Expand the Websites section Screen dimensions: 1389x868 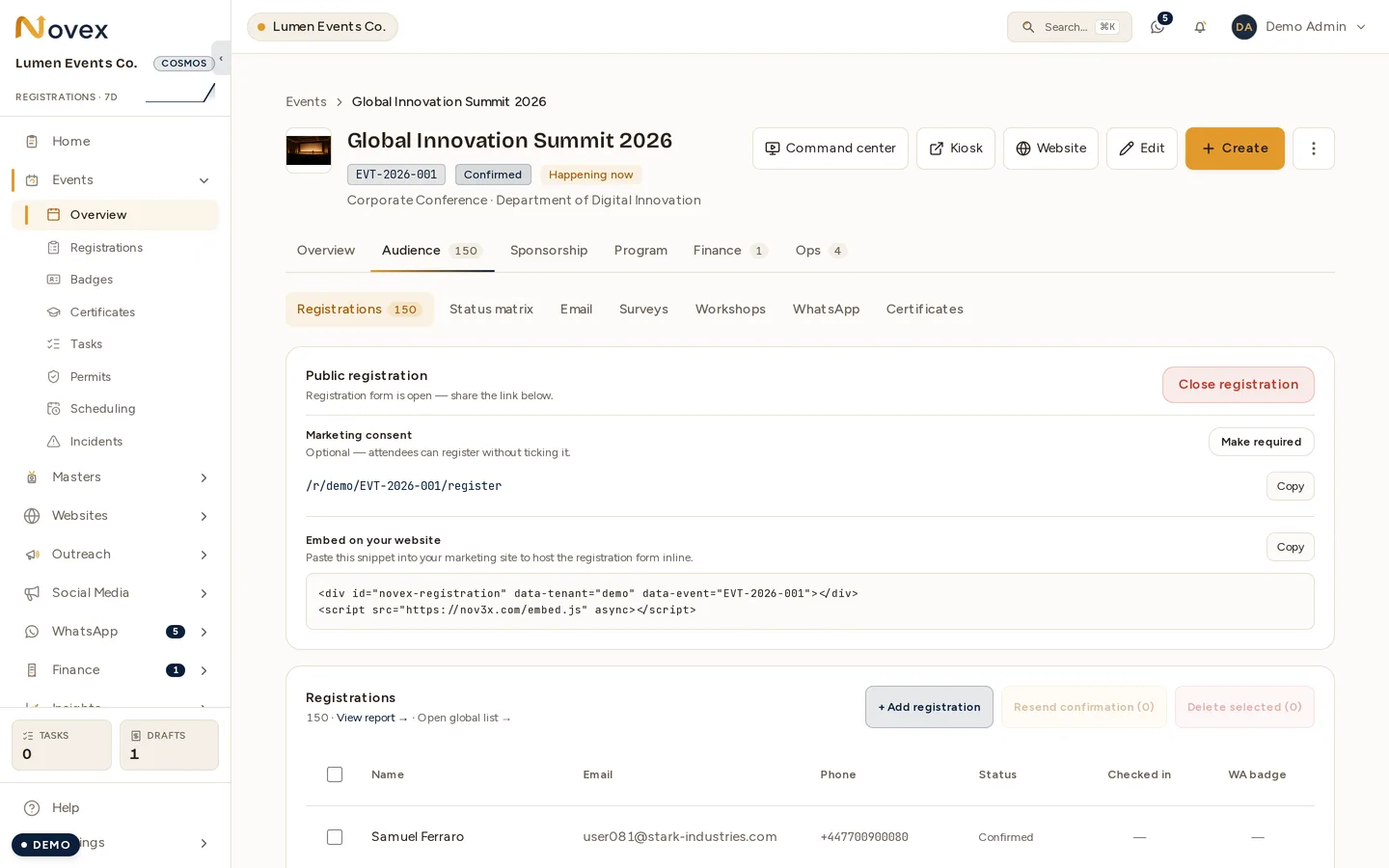point(204,516)
